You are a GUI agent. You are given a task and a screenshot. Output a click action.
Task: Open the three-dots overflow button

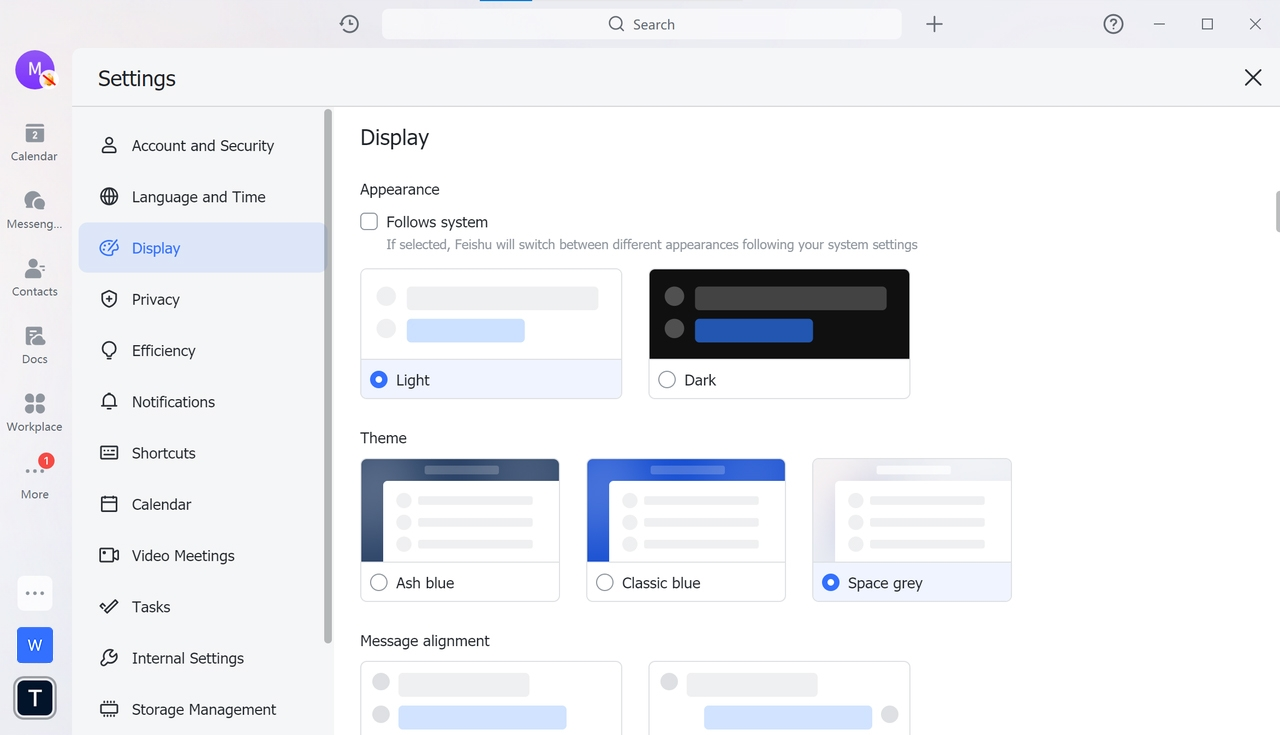coord(34,593)
